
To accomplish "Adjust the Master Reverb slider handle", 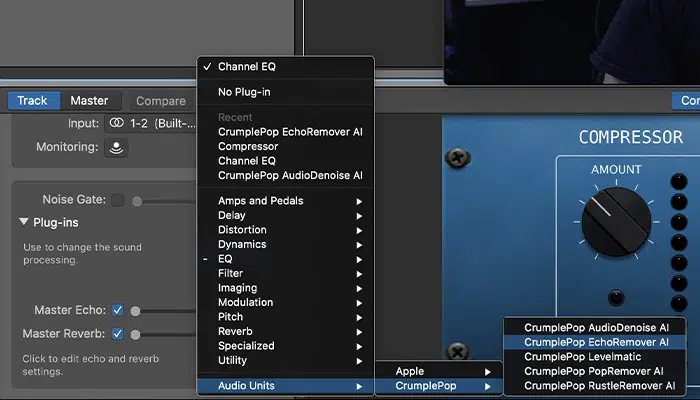I will coord(135,334).
